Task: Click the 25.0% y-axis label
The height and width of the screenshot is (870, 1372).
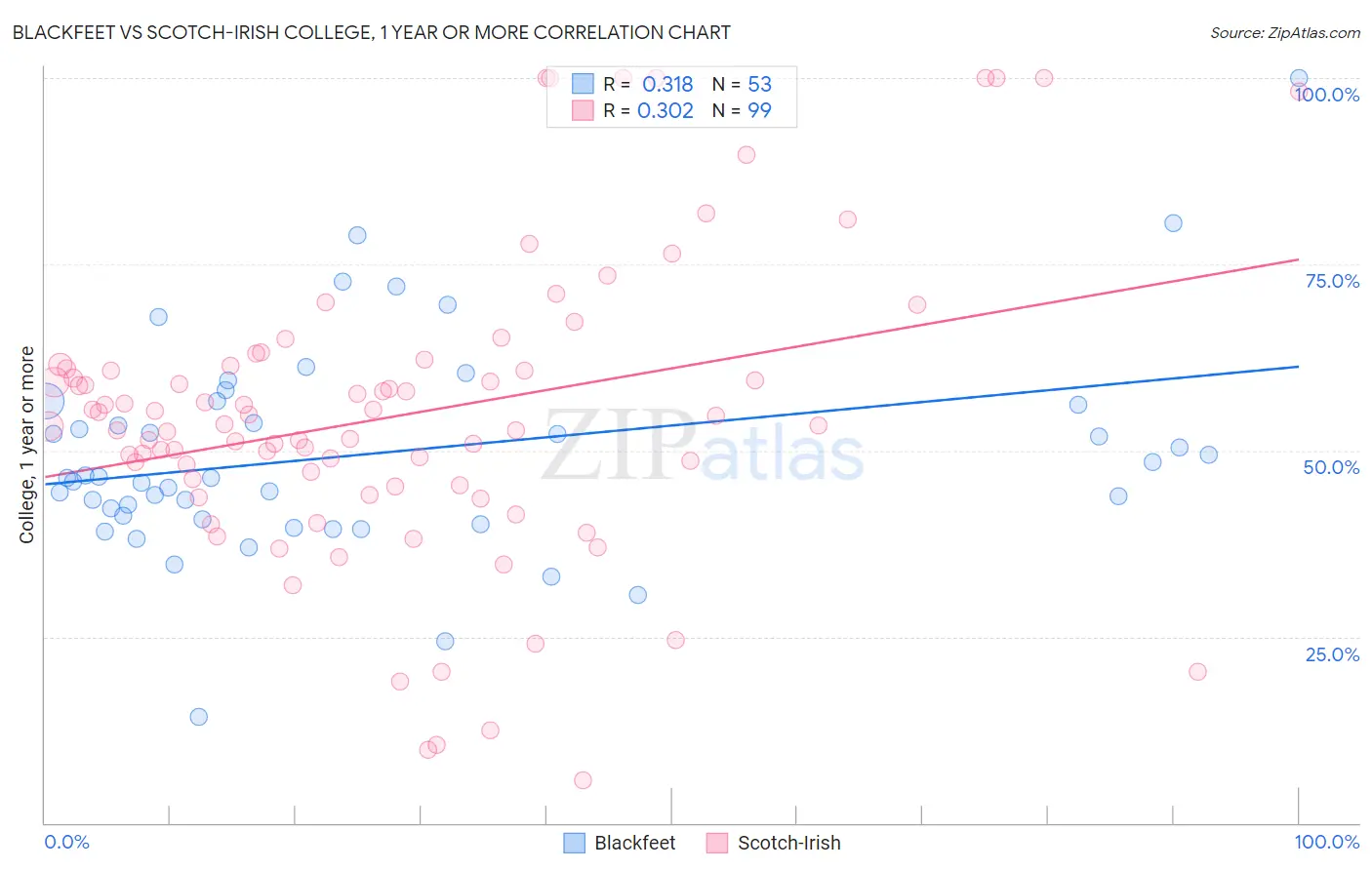Action: (1332, 654)
